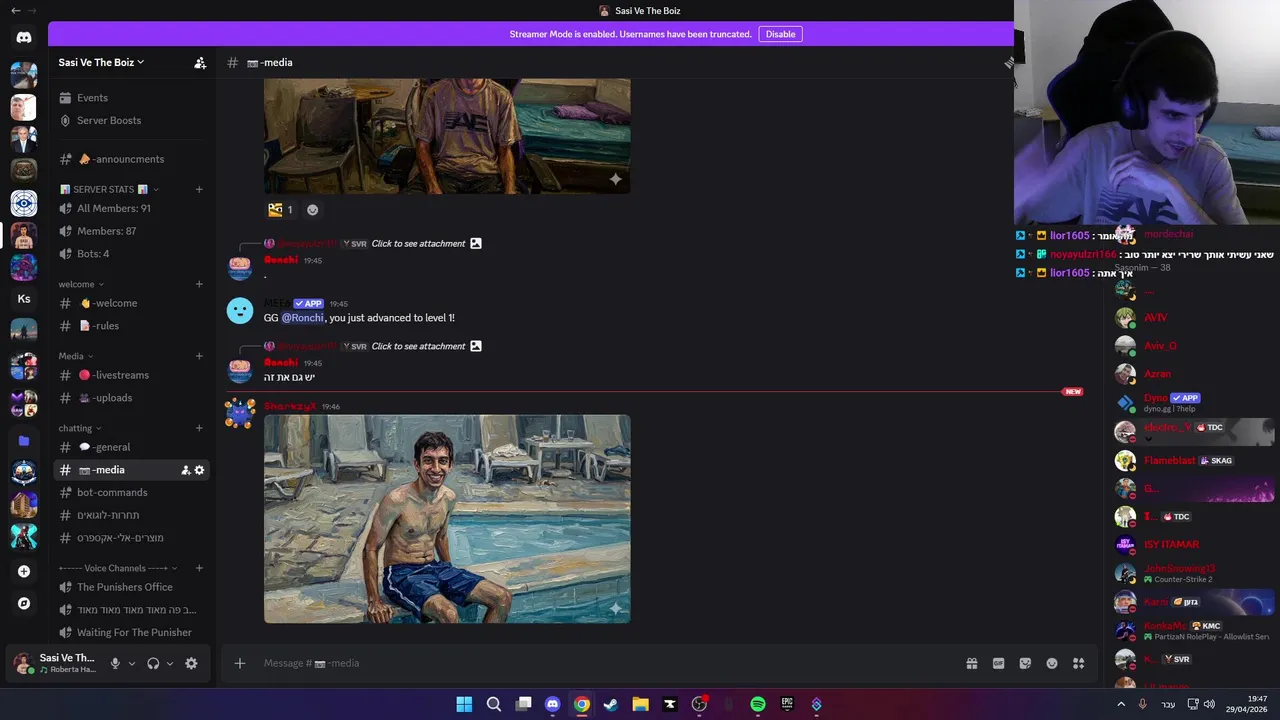1280x720 pixels.
Task: Go to the announcments channel
Action: [x=131, y=159]
